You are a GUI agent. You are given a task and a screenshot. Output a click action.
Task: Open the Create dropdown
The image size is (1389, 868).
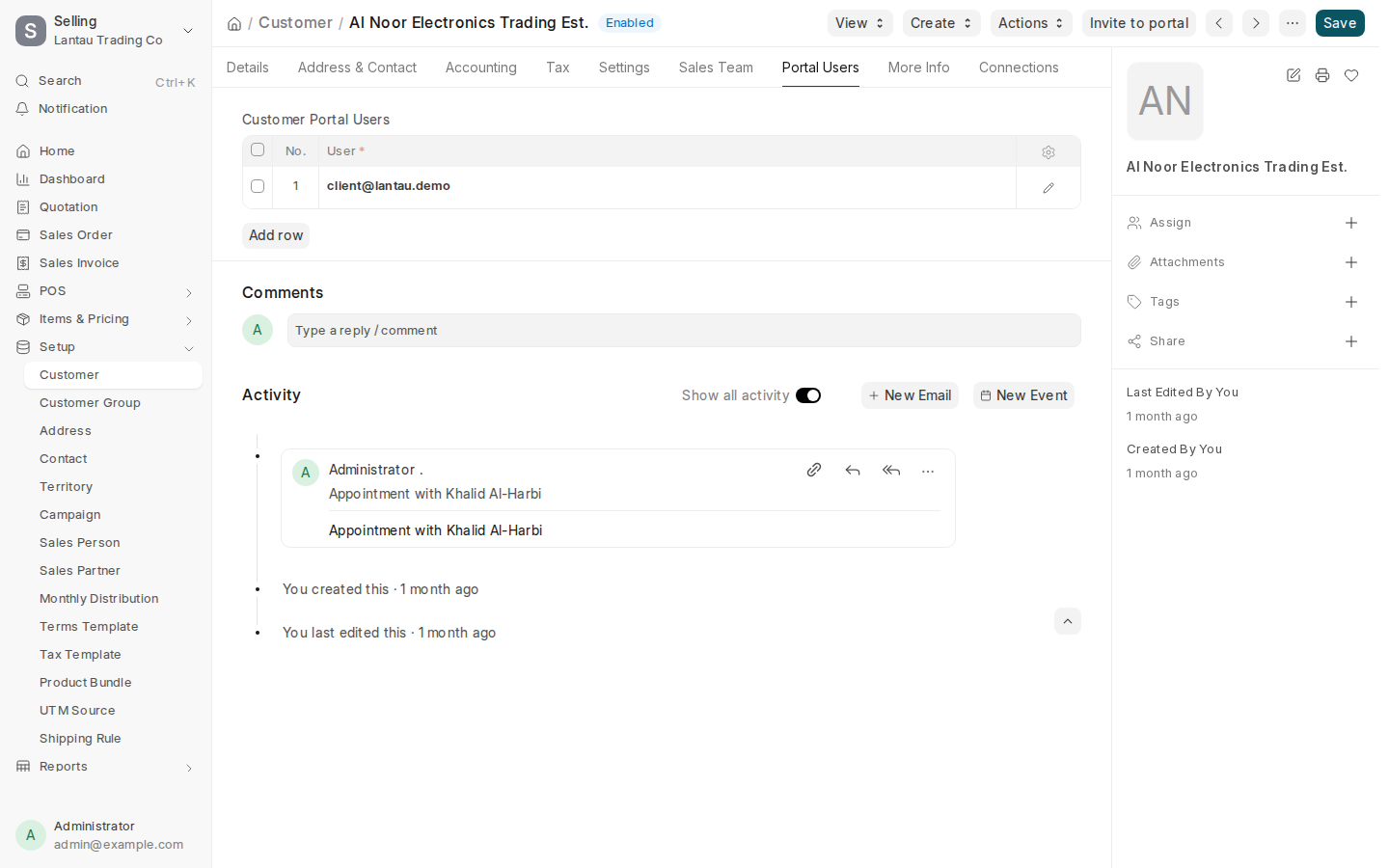(941, 23)
